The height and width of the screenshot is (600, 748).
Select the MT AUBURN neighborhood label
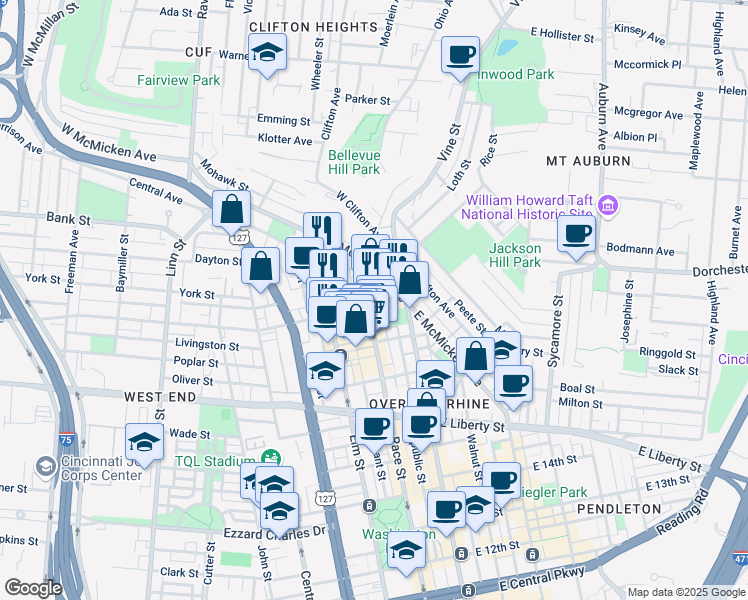coord(588,161)
